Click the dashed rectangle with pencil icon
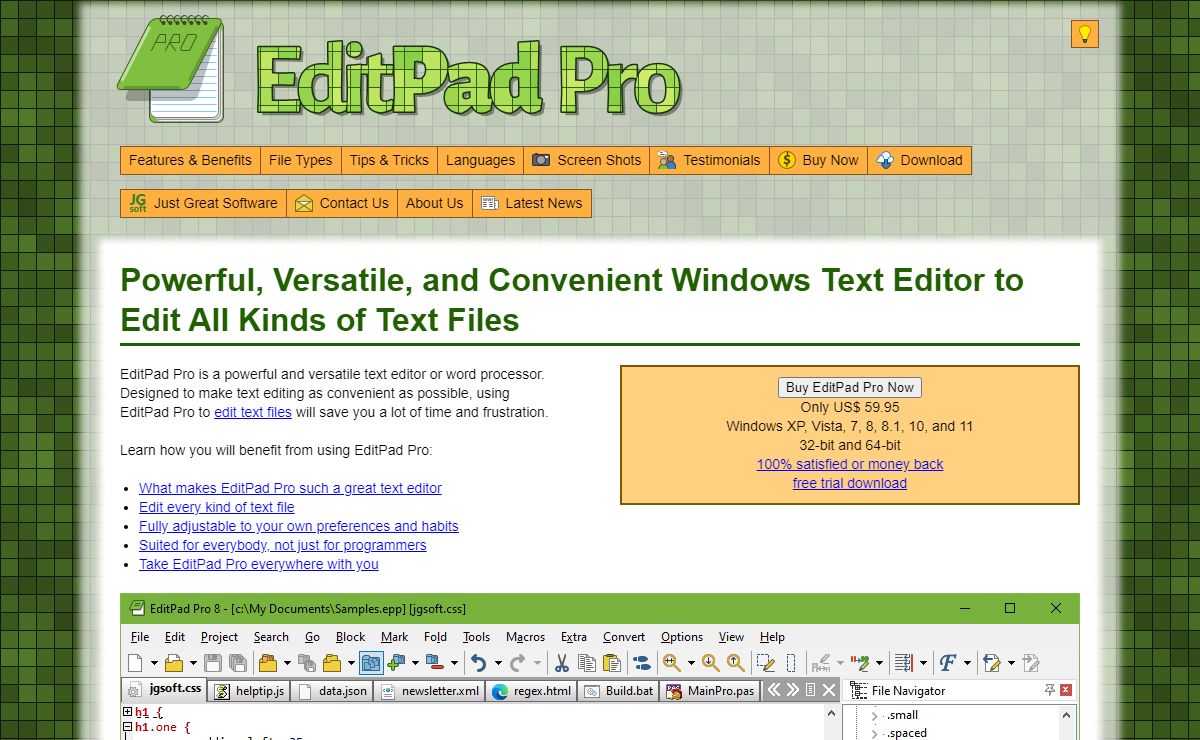The width and height of the screenshot is (1200, 740). [766, 662]
